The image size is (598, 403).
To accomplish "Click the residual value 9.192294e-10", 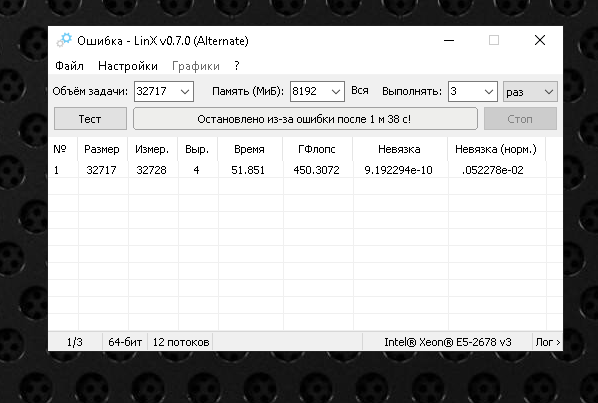I will [x=399, y=170].
